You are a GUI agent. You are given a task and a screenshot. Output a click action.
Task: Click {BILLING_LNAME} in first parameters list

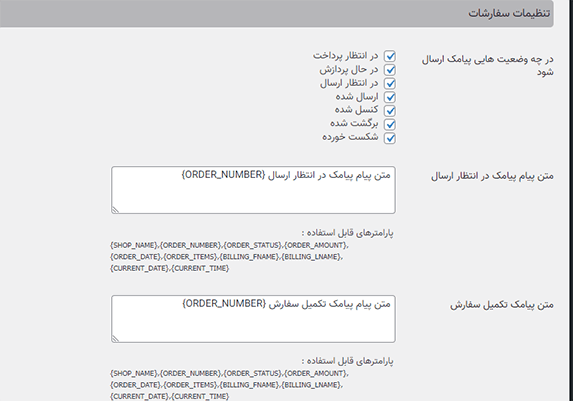311,257
